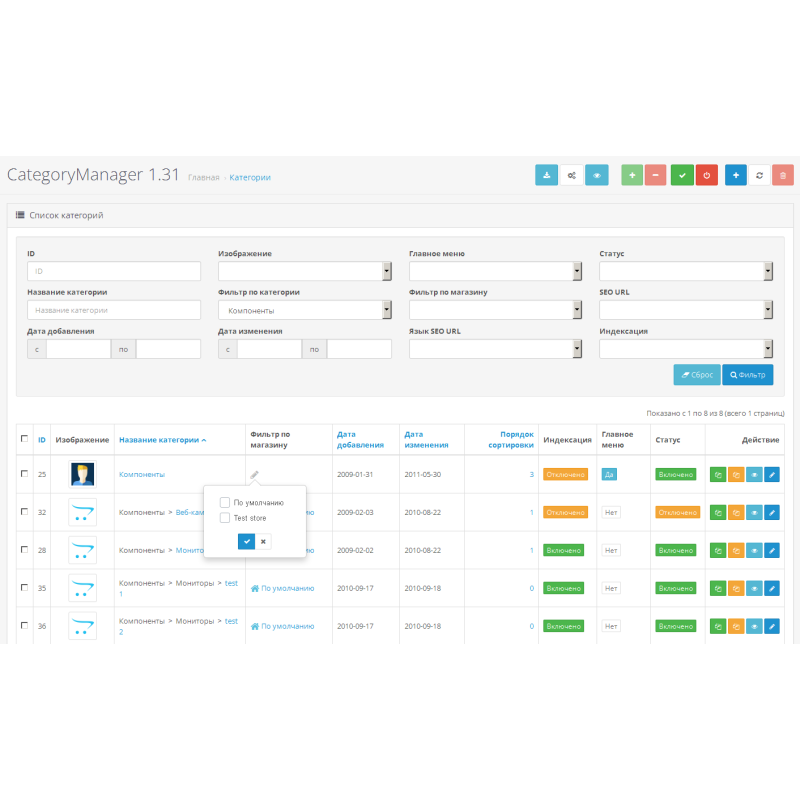Check the 'Test store' checkbox in popup
The width and height of the screenshot is (800, 800).
point(225,518)
